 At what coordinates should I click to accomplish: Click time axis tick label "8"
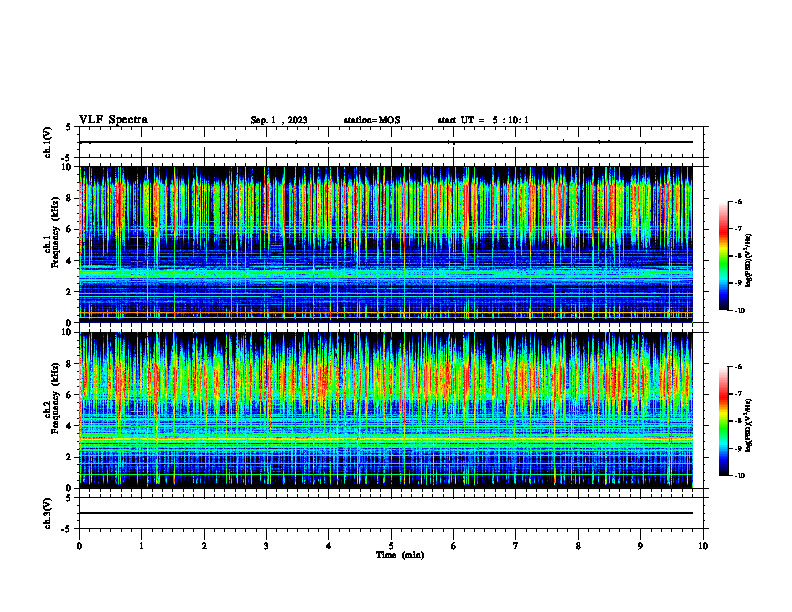coord(578,546)
